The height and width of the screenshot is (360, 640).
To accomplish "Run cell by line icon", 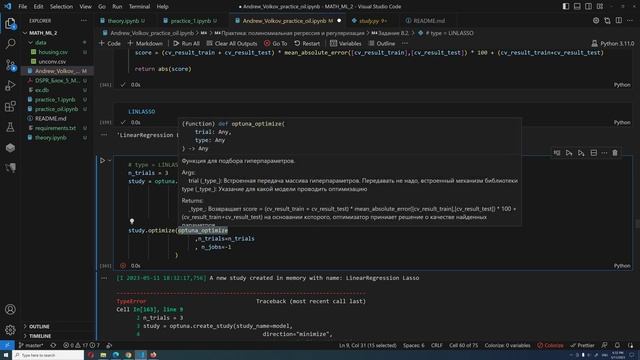I will (x=557, y=153).
